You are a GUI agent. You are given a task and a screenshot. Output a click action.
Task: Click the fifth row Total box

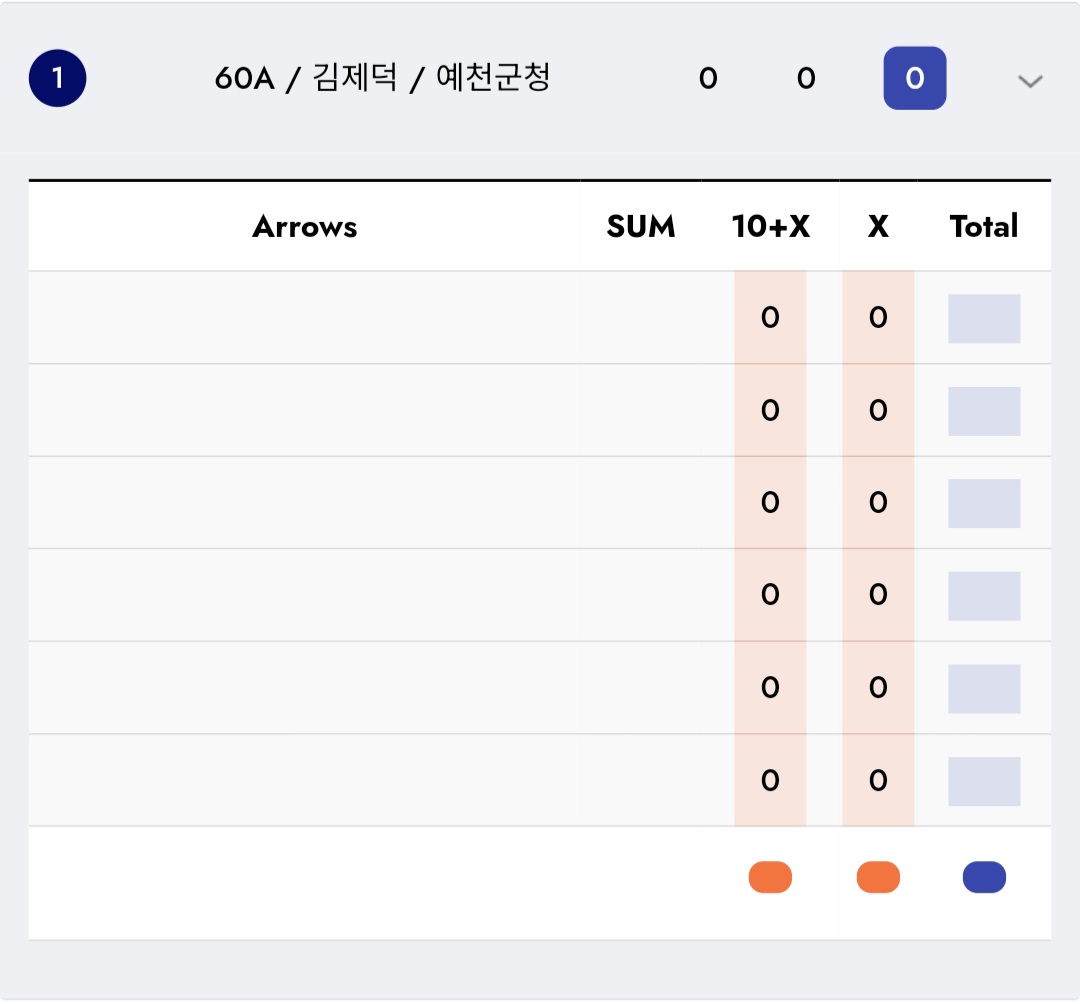click(x=984, y=689)
